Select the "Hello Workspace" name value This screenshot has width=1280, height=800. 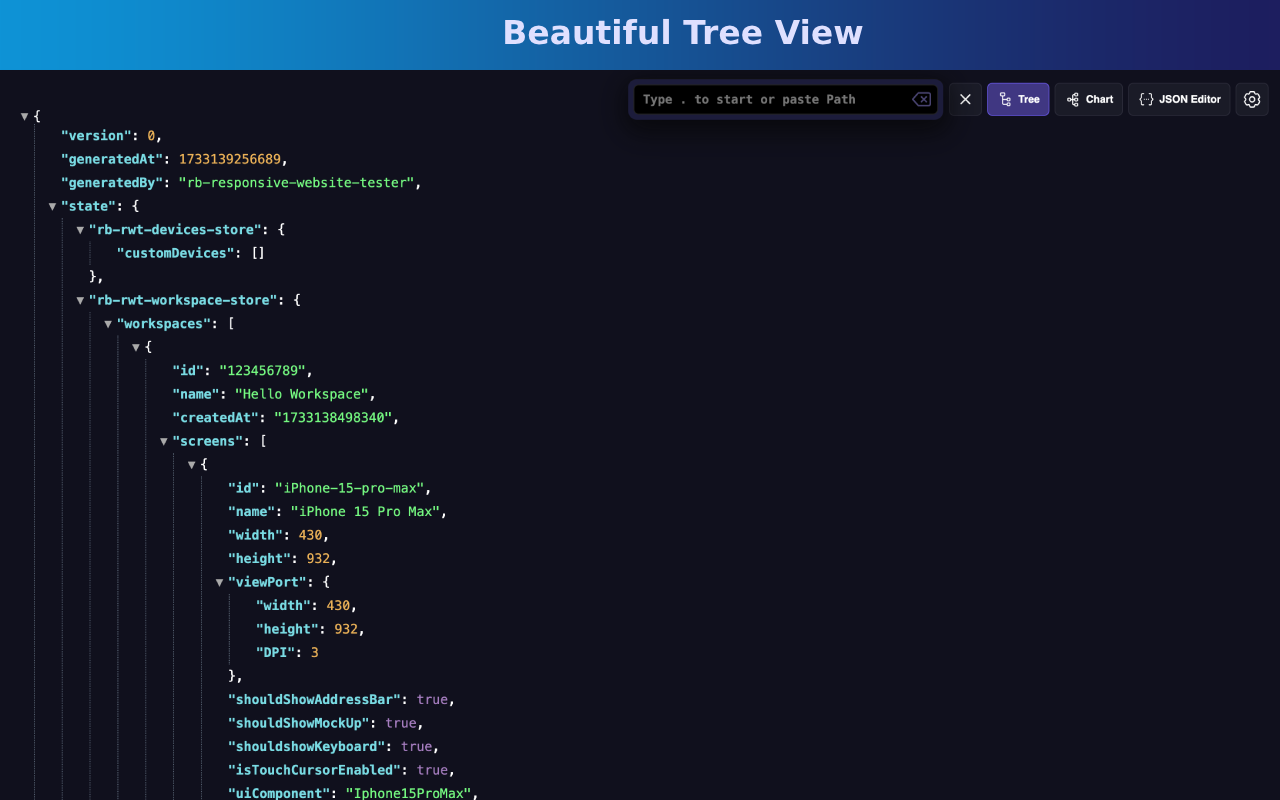302,394
